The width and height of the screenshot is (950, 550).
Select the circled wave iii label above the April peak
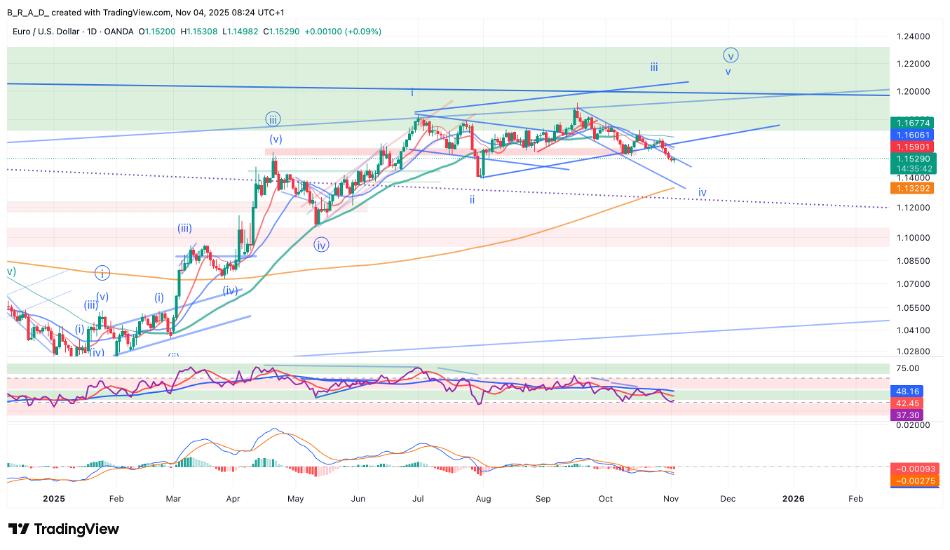click(273, 118)
